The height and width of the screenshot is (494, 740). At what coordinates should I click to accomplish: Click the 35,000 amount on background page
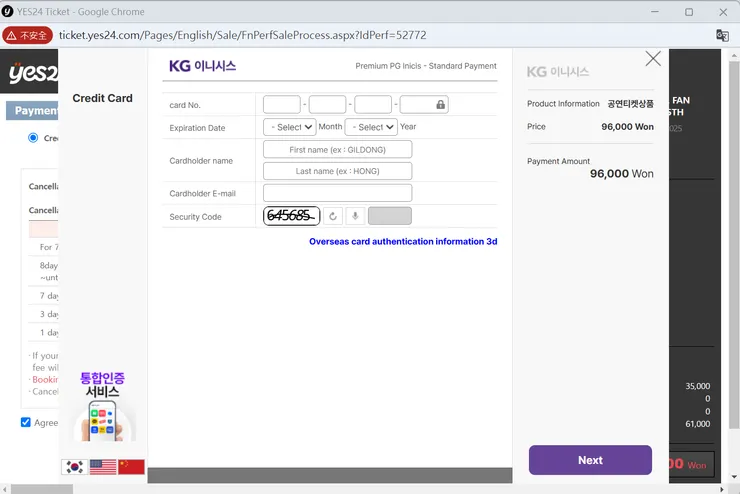click(x=698, y=386)
